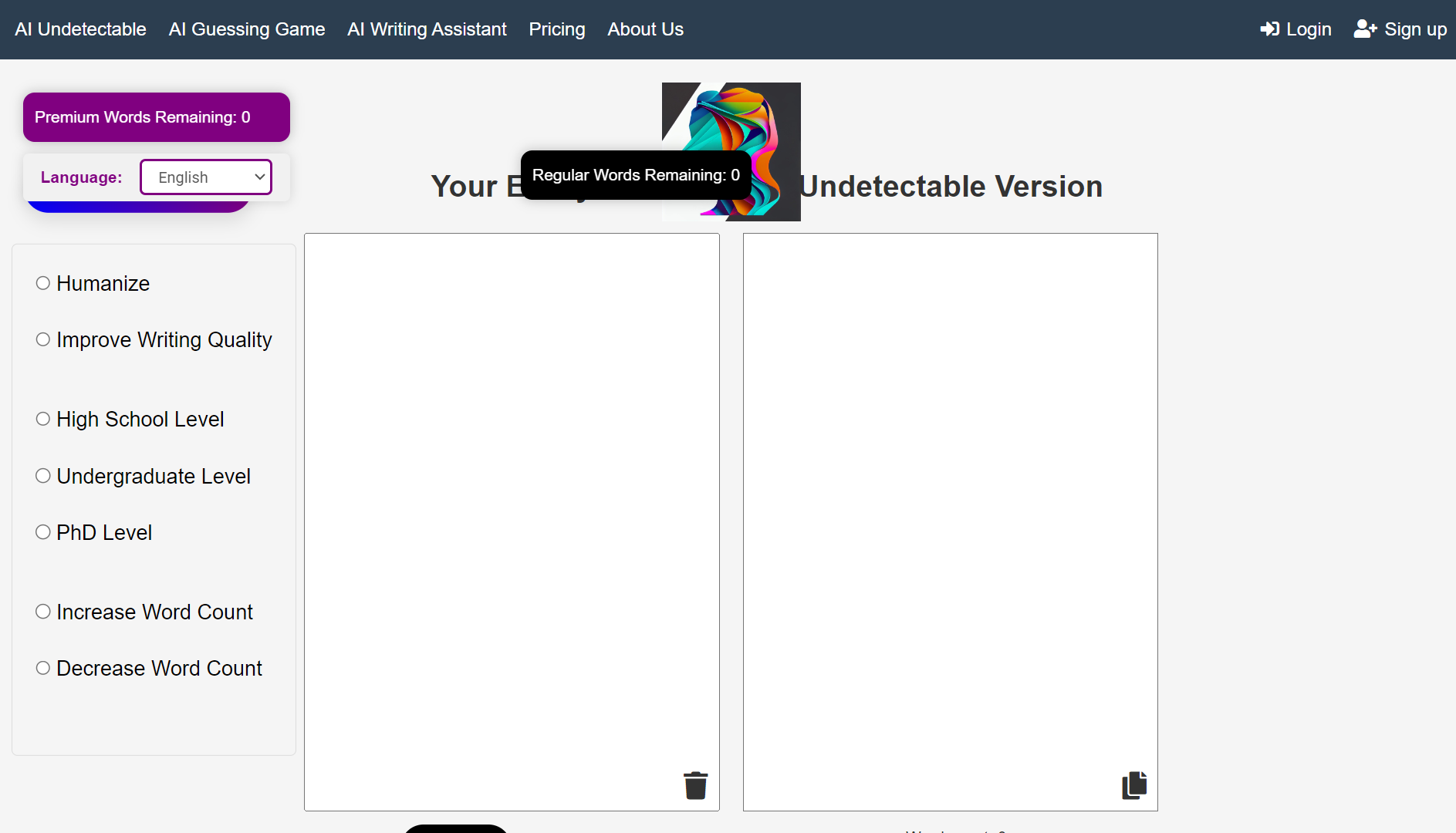Open the Language dropdown
1456x833 pixels.
click(205, 177)
